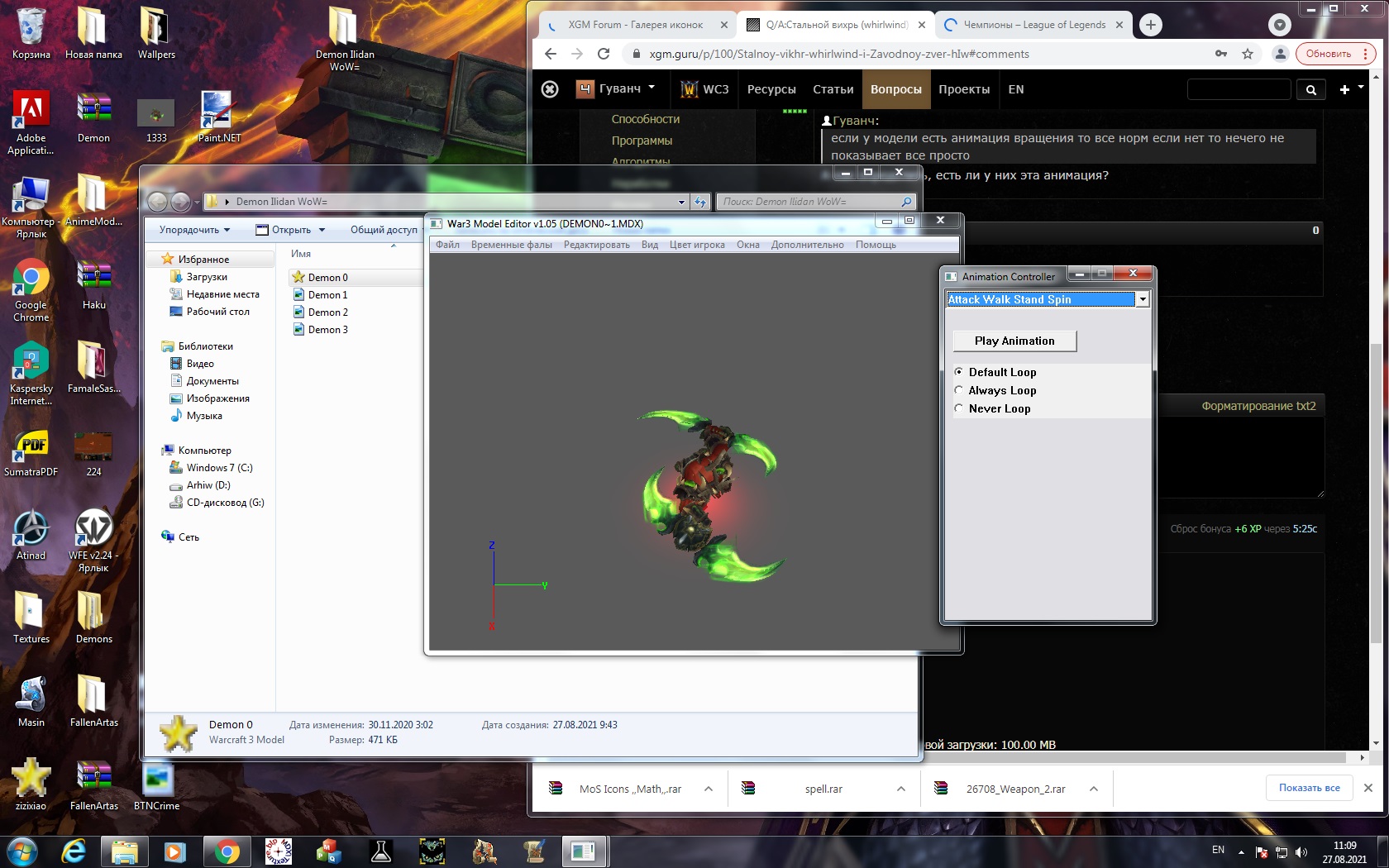
Task: Click the Chrome page vertical scrollbar
Action: [x=1376, y=493]
